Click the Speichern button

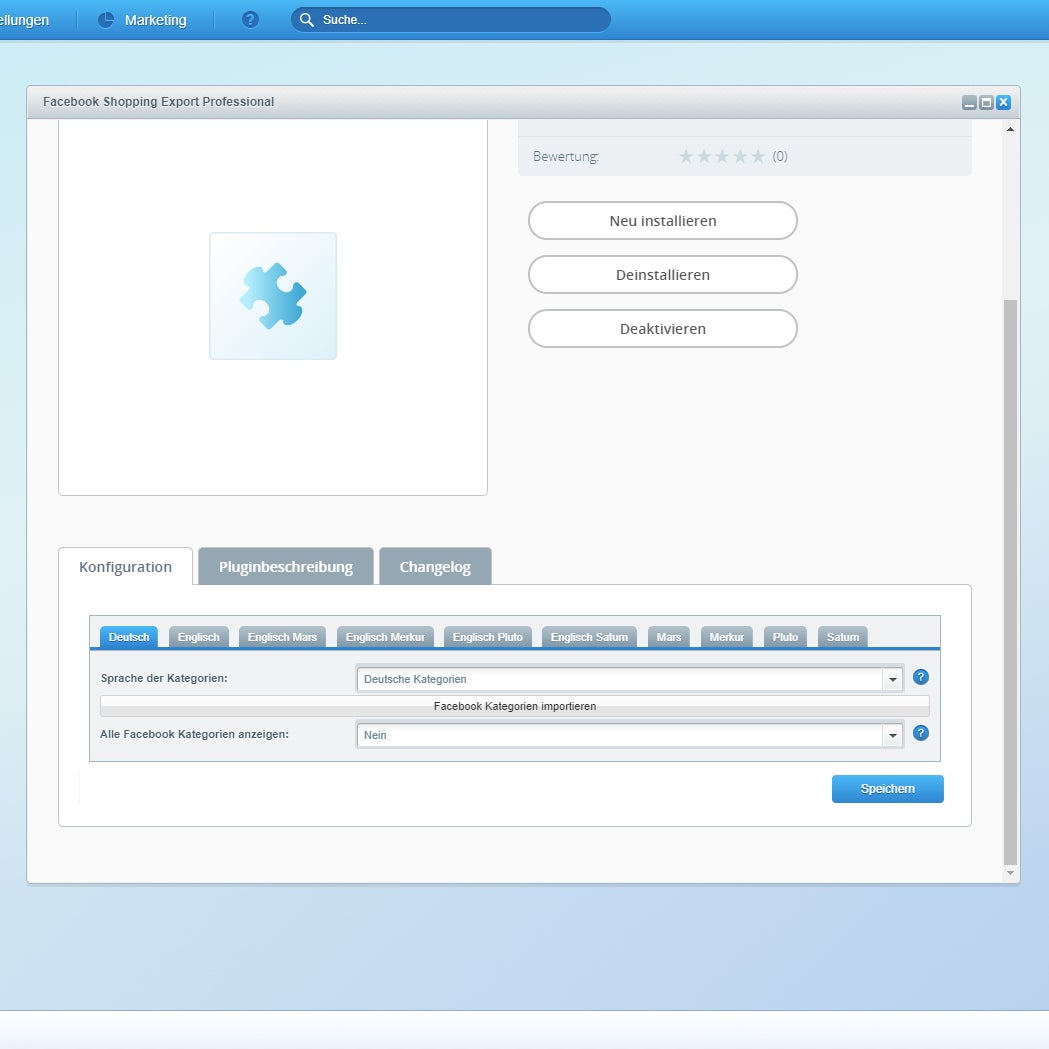point(888,789)
